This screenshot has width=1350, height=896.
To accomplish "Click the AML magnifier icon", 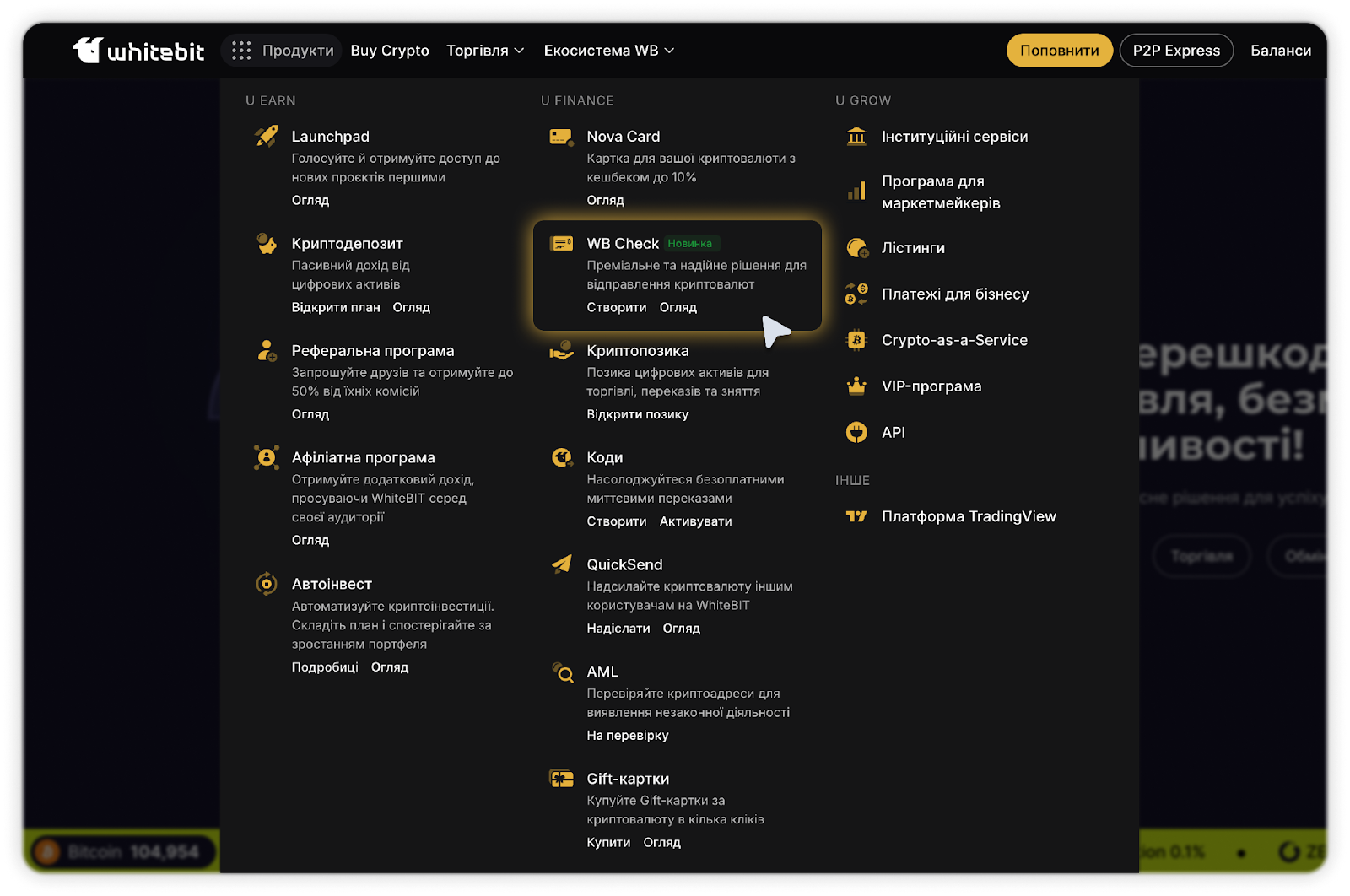I will tap(562, 672).
